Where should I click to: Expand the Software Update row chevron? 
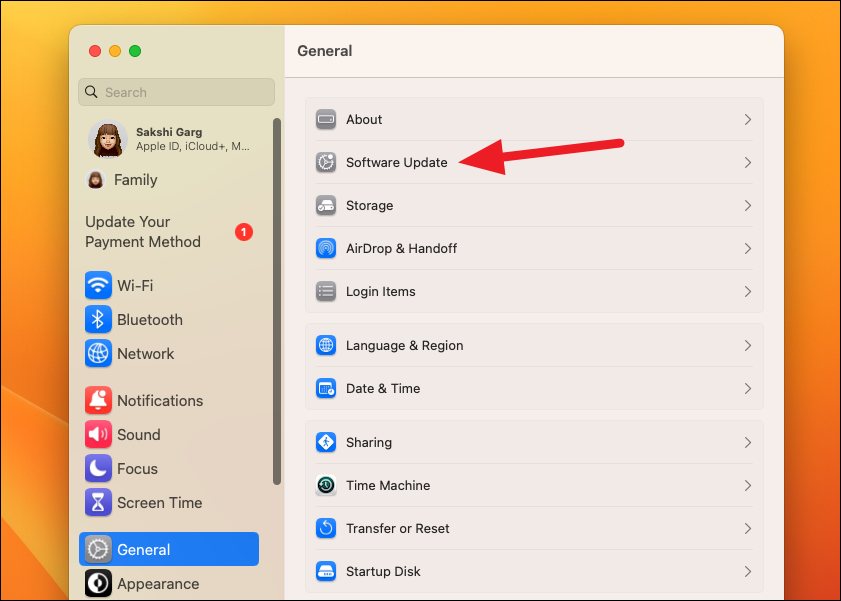pos(748,162)
